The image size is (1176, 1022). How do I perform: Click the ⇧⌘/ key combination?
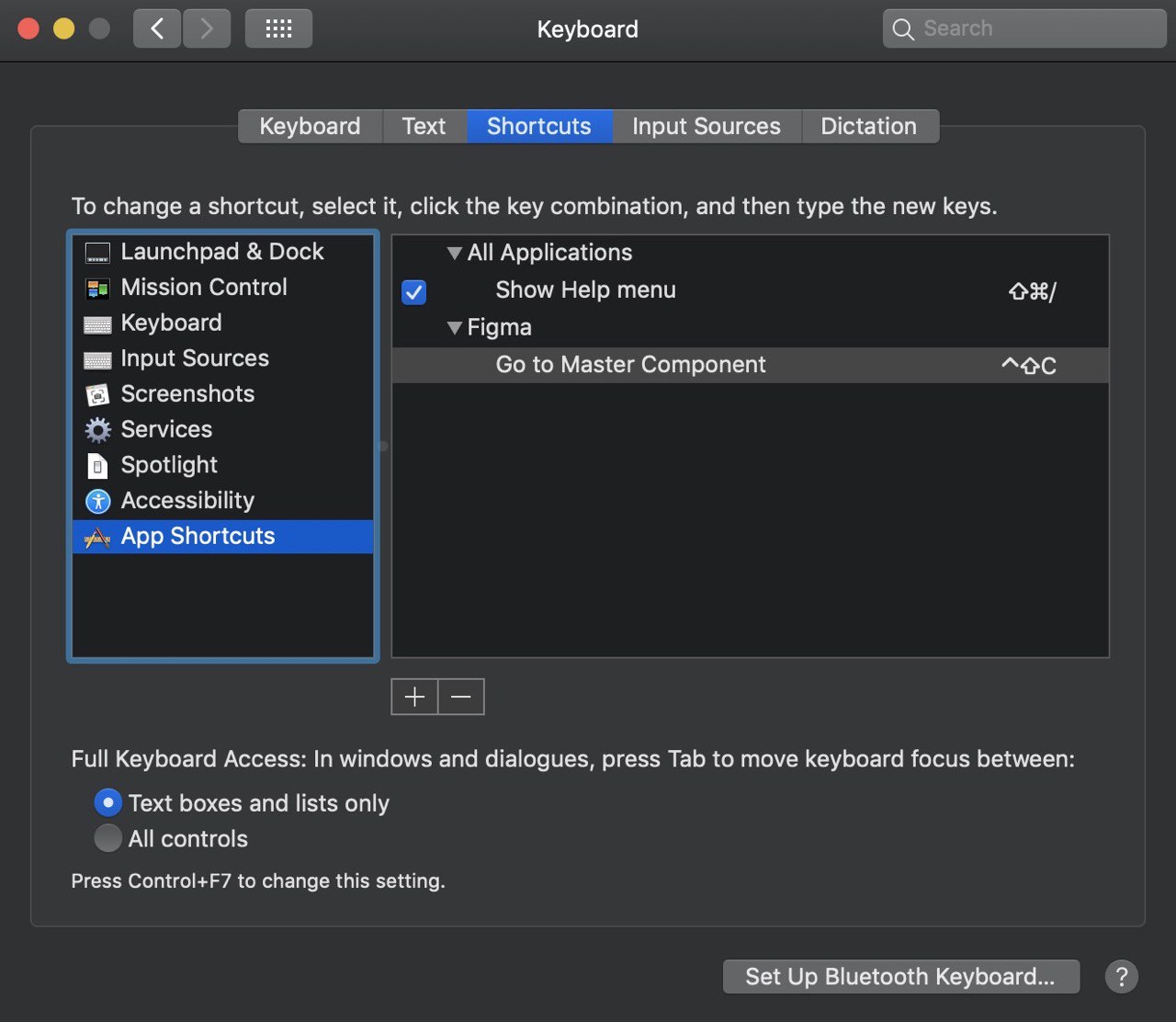(1033, 292)
